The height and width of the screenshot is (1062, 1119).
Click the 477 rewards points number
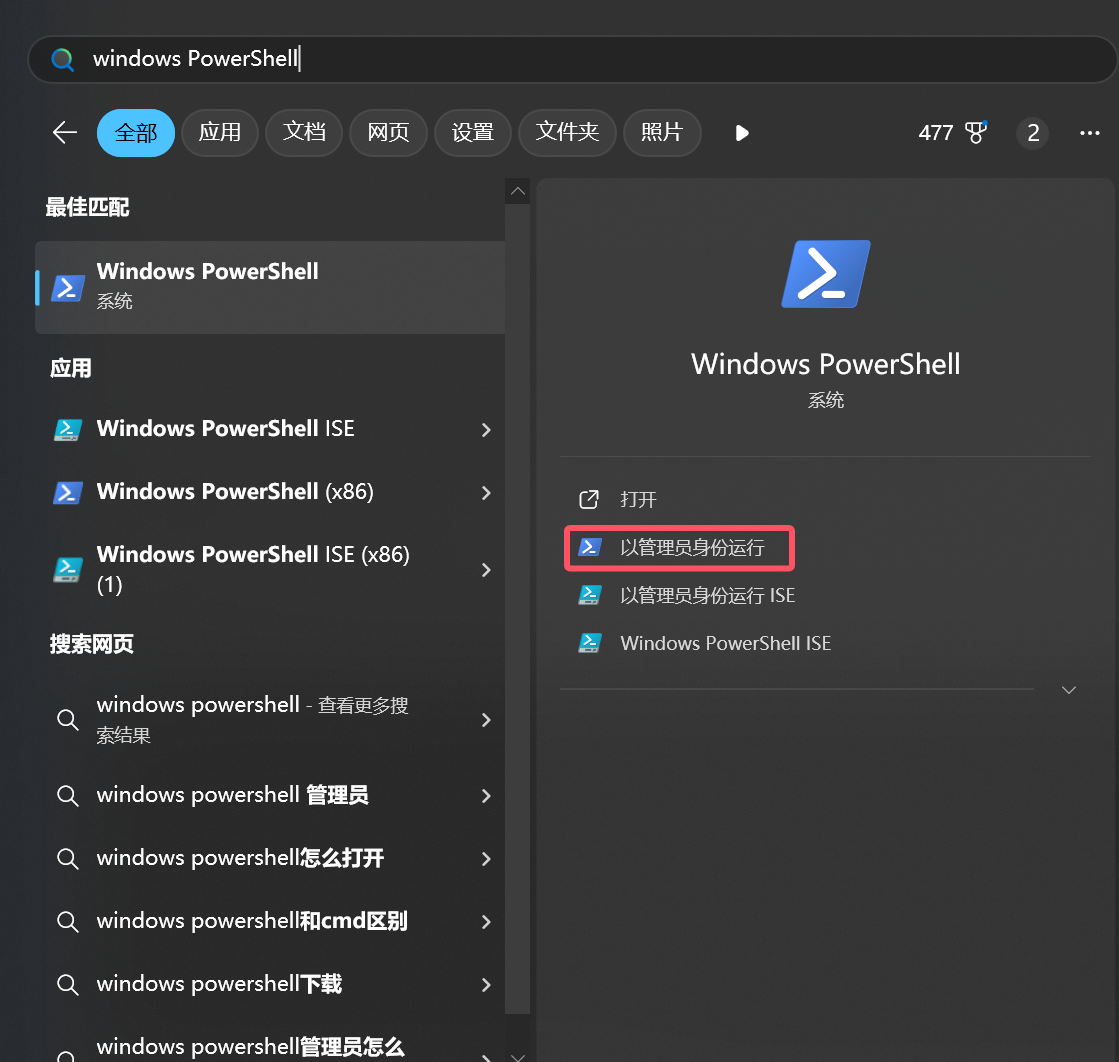point(936,133)
